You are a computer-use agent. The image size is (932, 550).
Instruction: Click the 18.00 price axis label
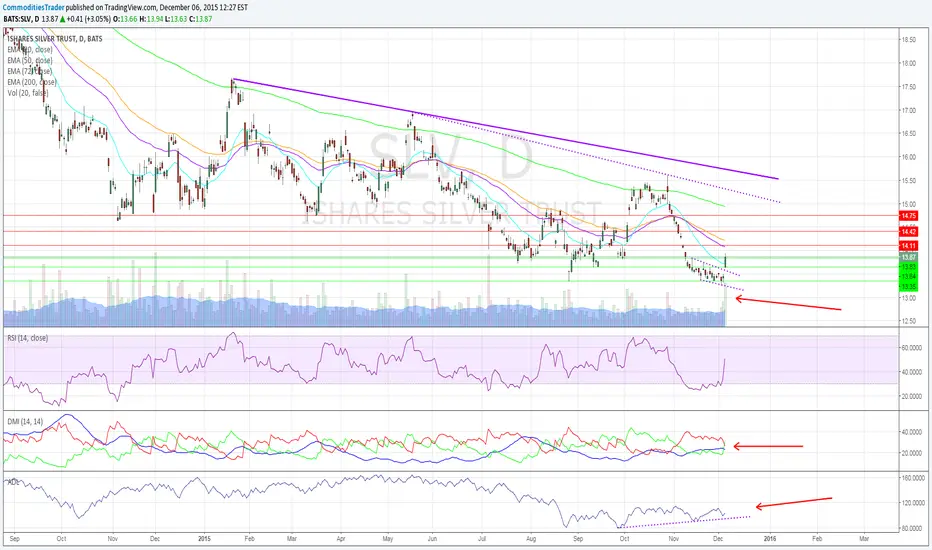pos(909,63)
